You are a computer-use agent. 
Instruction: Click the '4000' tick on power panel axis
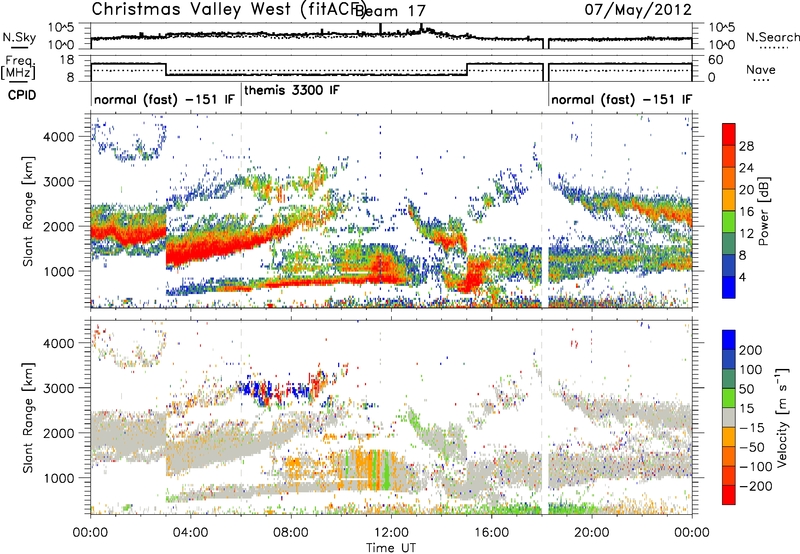point(58,137)
